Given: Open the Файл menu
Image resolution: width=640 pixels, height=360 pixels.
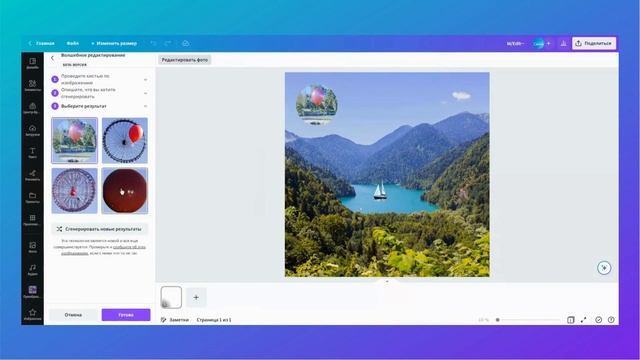Looking at the screenshot, I should click(73, 43).
